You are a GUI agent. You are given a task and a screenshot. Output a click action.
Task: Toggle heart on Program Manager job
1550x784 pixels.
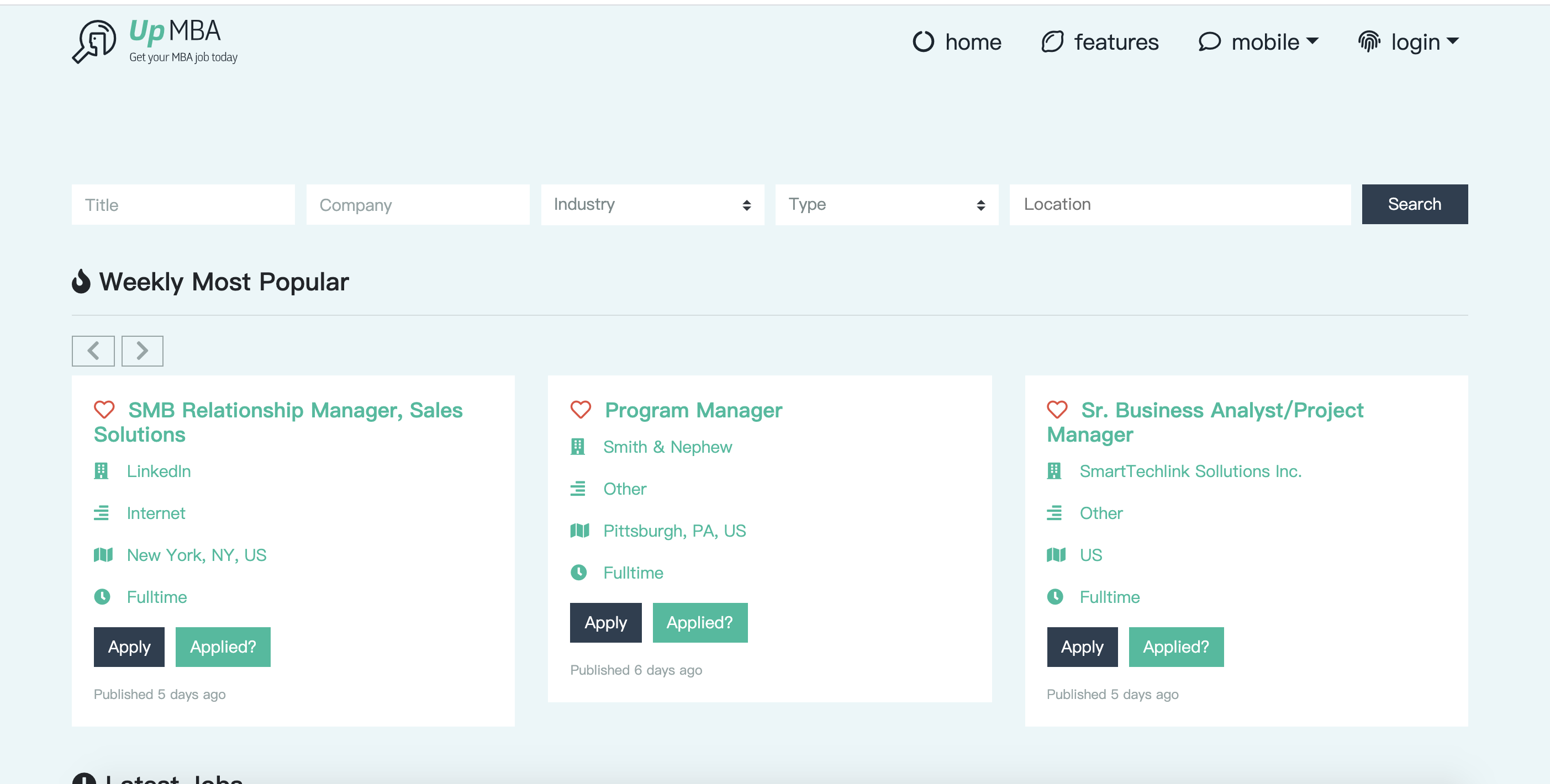pyautogui.click(x=581, y=410)
